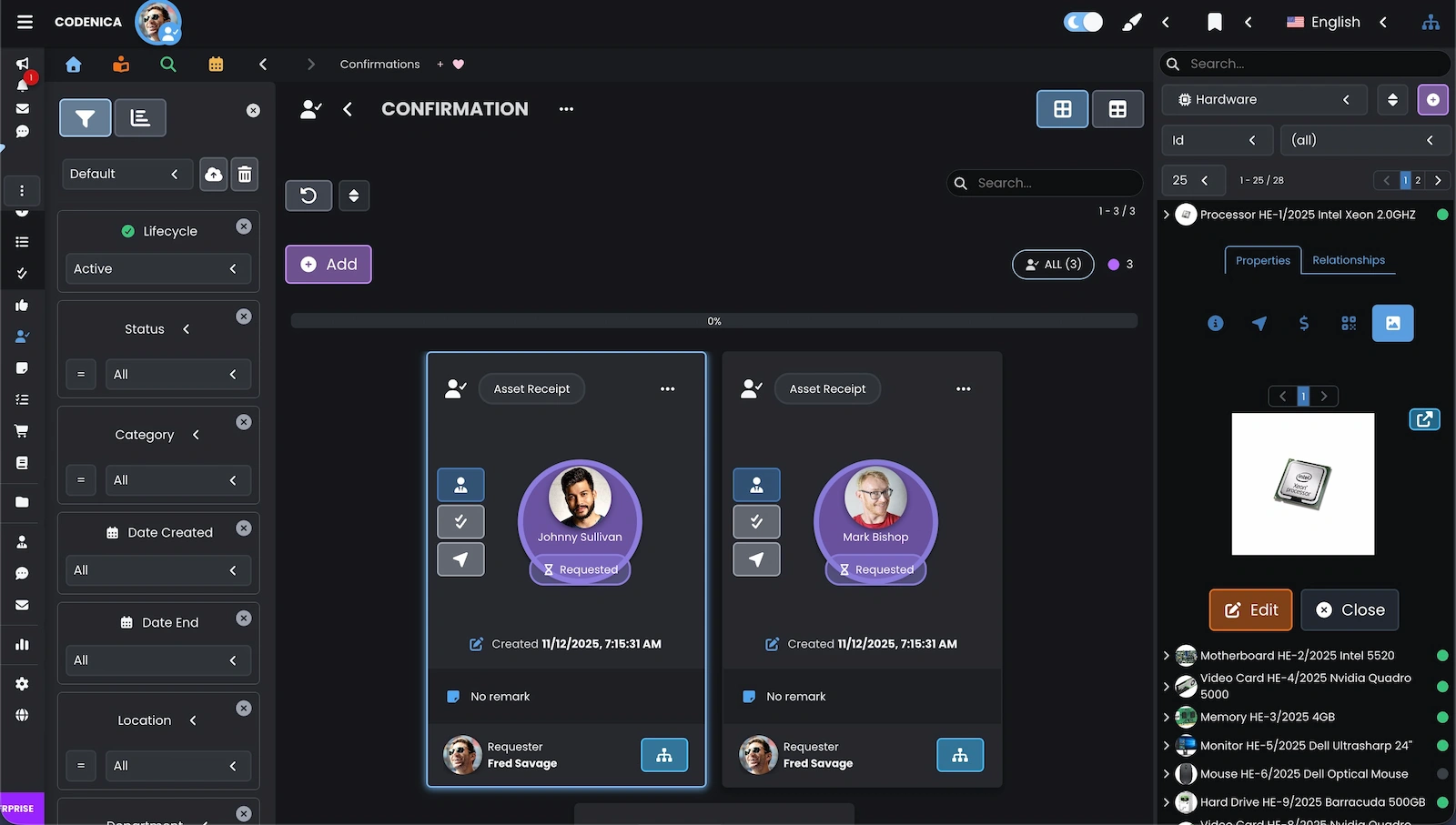Screen dimensions: 1456x825
Task: Select the dollar sign cost icon
Action: click(x=1304, y=324)
